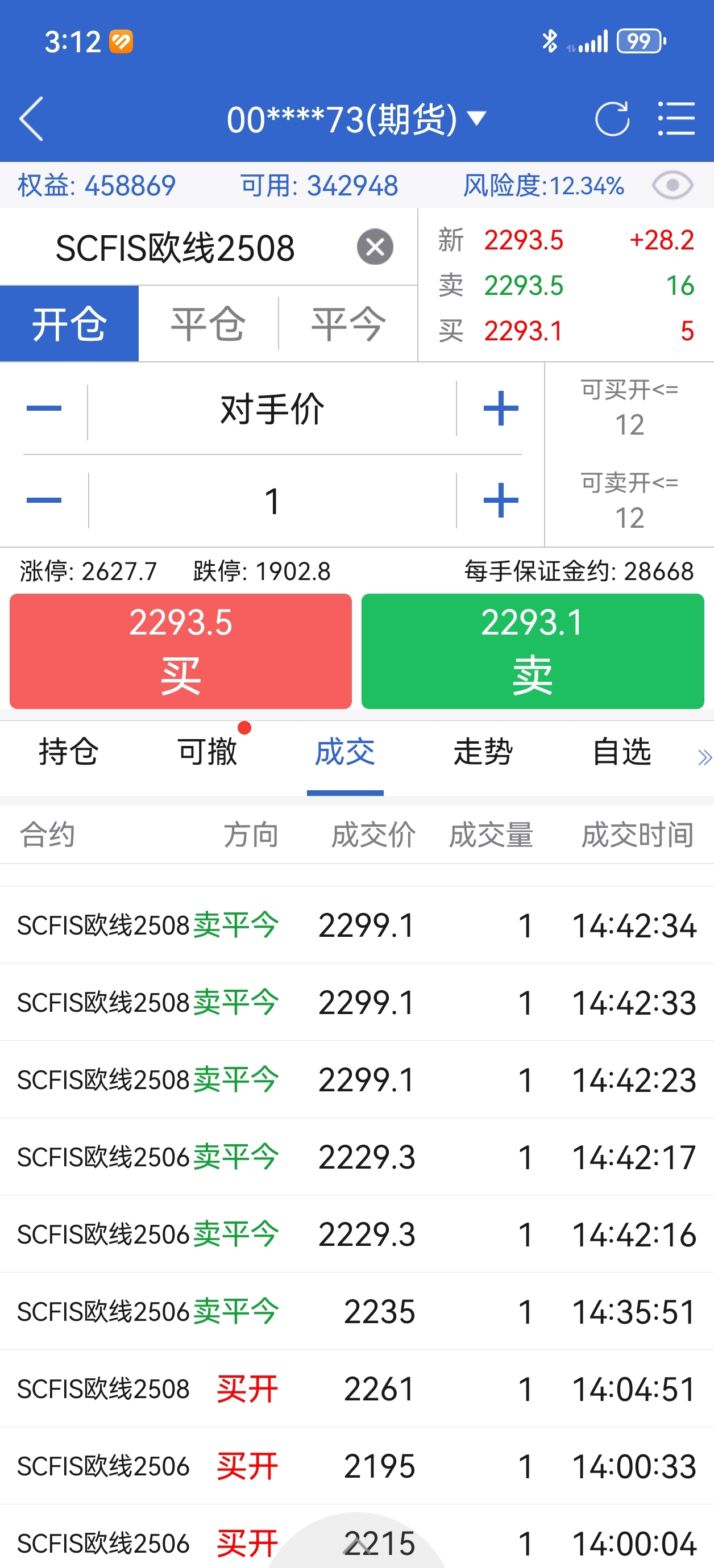714x1568 pixels.
Task: Open the 自选 tab
Action: (x=622, y=751)
